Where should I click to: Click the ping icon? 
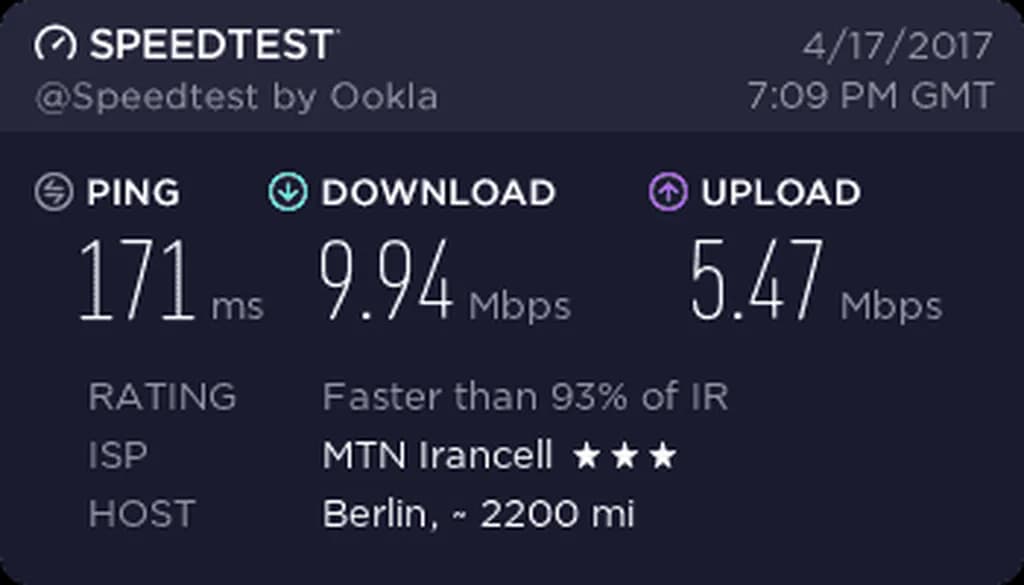click(x=54, y=192)
